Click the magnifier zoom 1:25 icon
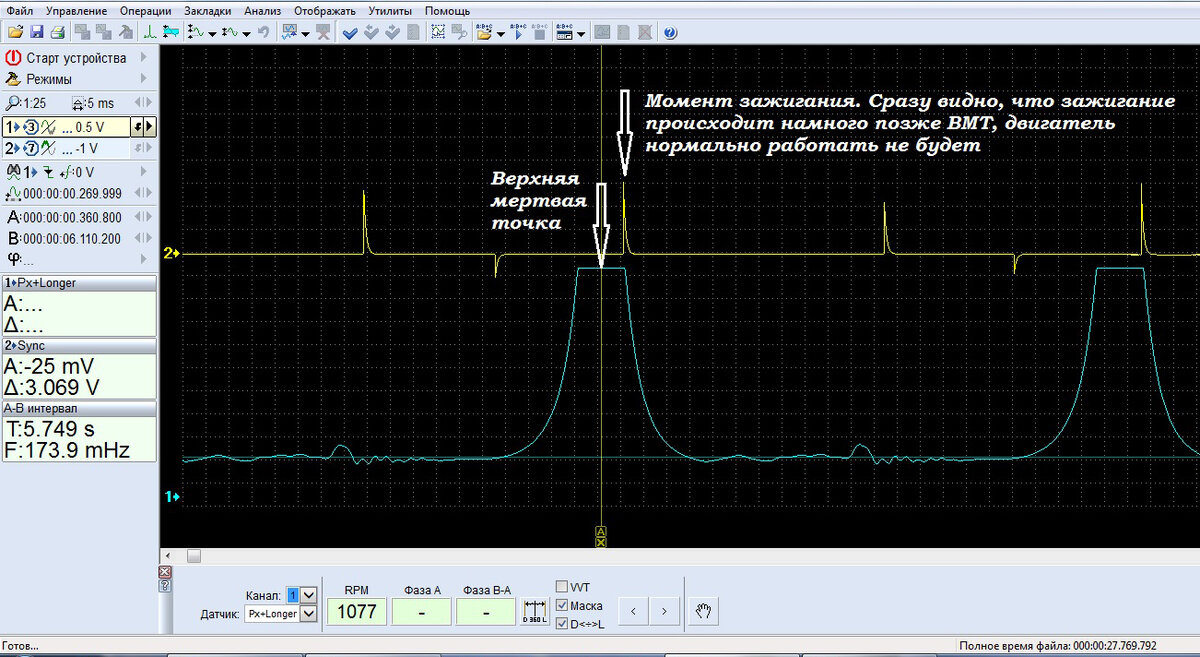1200x657 pixels. 12,104
